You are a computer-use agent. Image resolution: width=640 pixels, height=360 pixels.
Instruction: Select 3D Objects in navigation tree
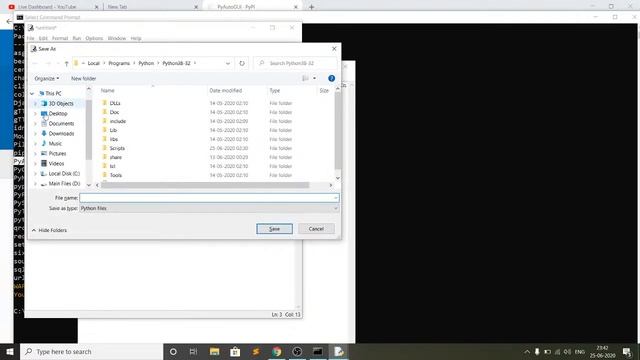point(61,104)
